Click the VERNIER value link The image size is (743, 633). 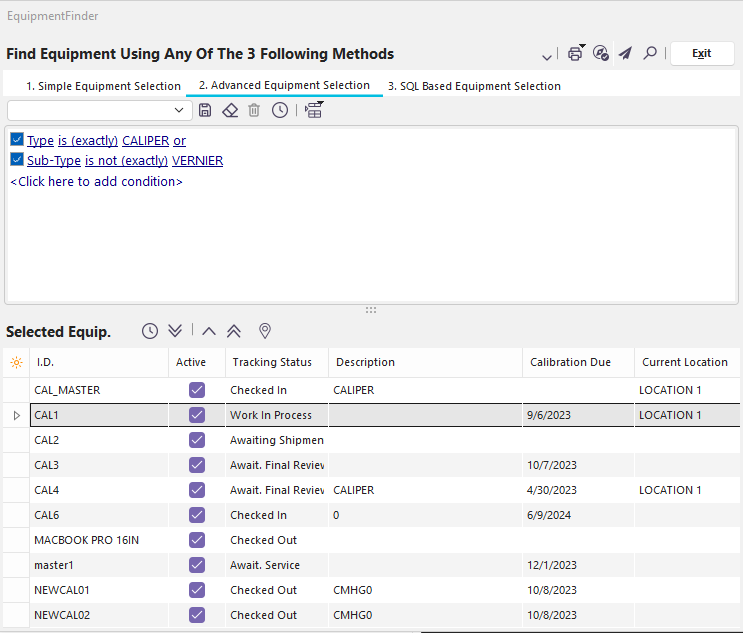coord(197,161)
